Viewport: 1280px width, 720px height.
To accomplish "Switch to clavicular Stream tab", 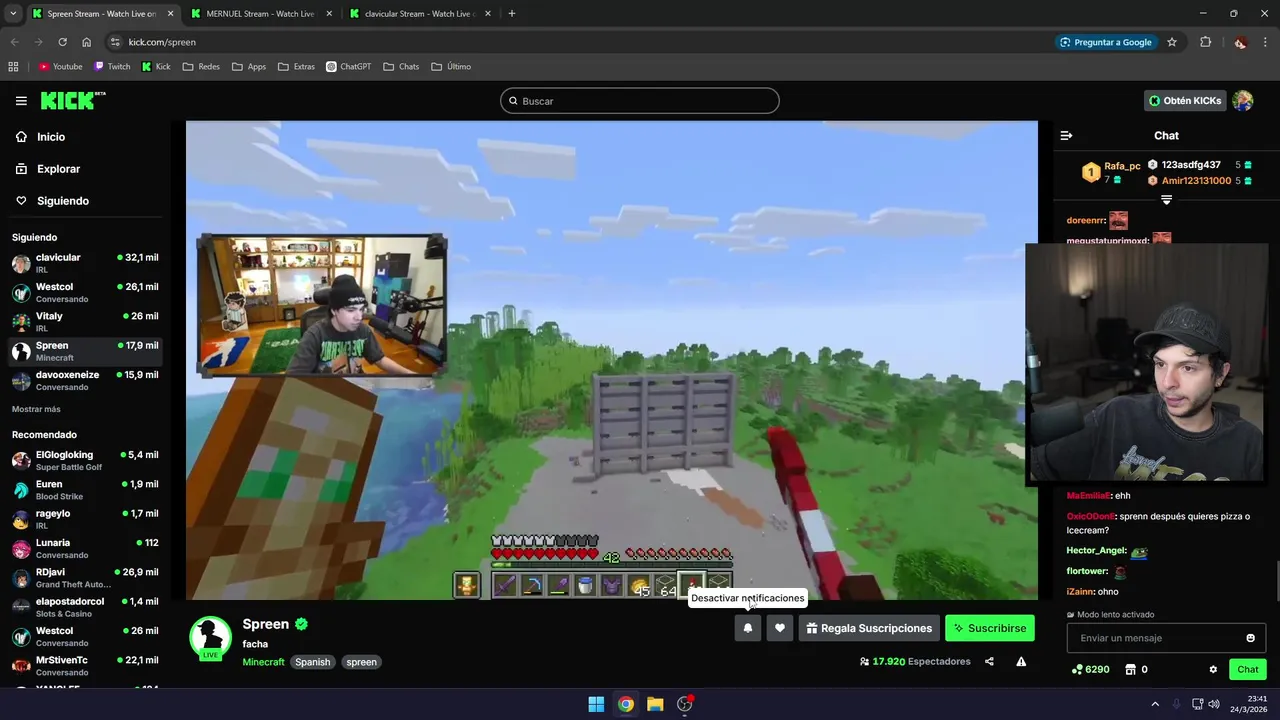I will [418, 14].
